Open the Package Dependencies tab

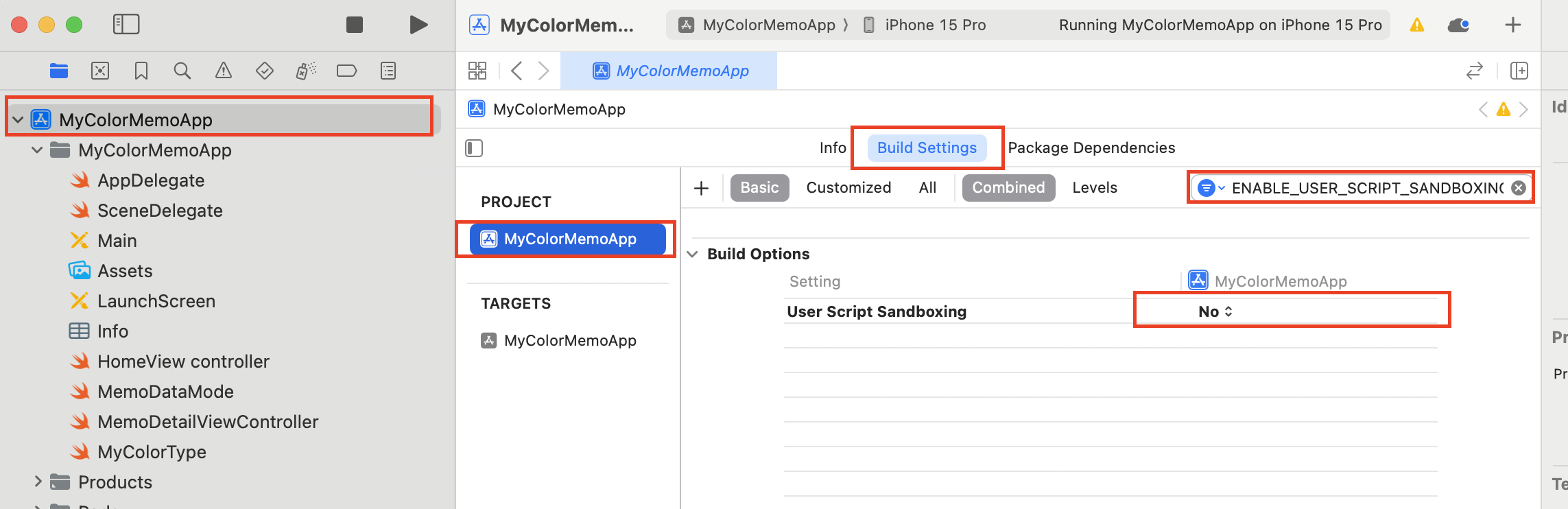point(1091,148)
